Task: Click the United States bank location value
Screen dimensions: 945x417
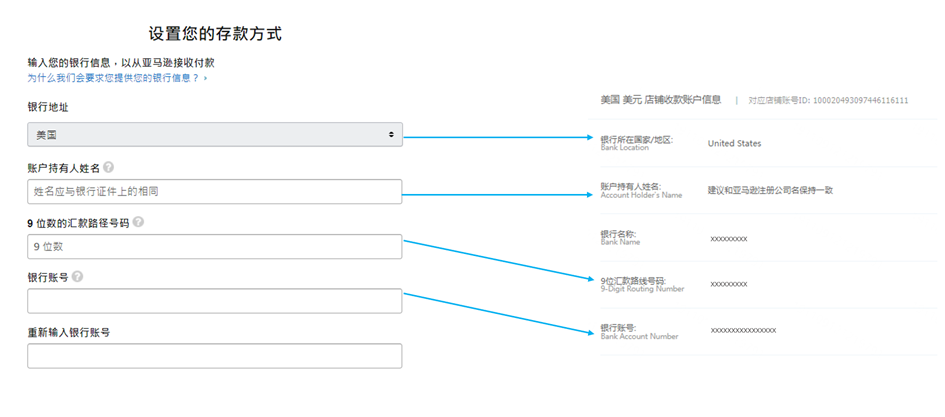Action: click(x=734, y=144)
